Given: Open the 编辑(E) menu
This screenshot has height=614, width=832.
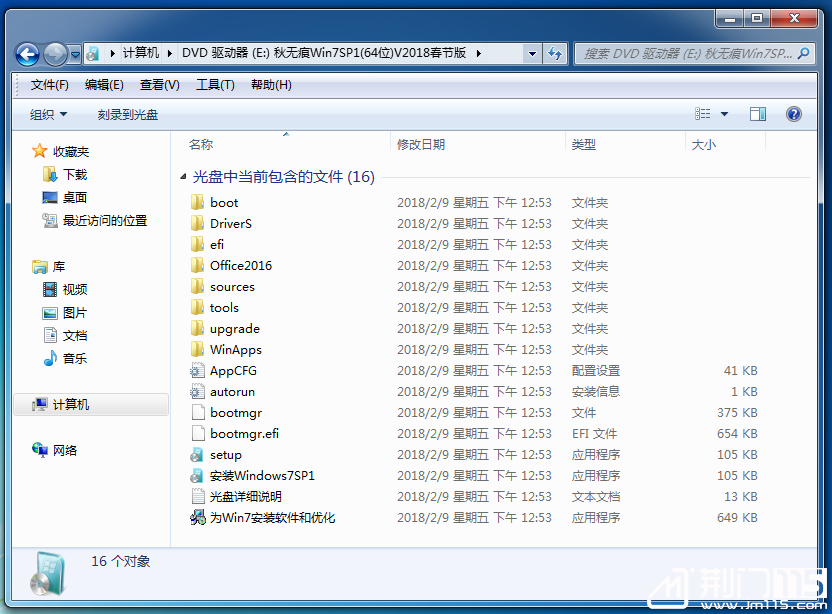Looking at the screenshot, I should coord(104,85).
